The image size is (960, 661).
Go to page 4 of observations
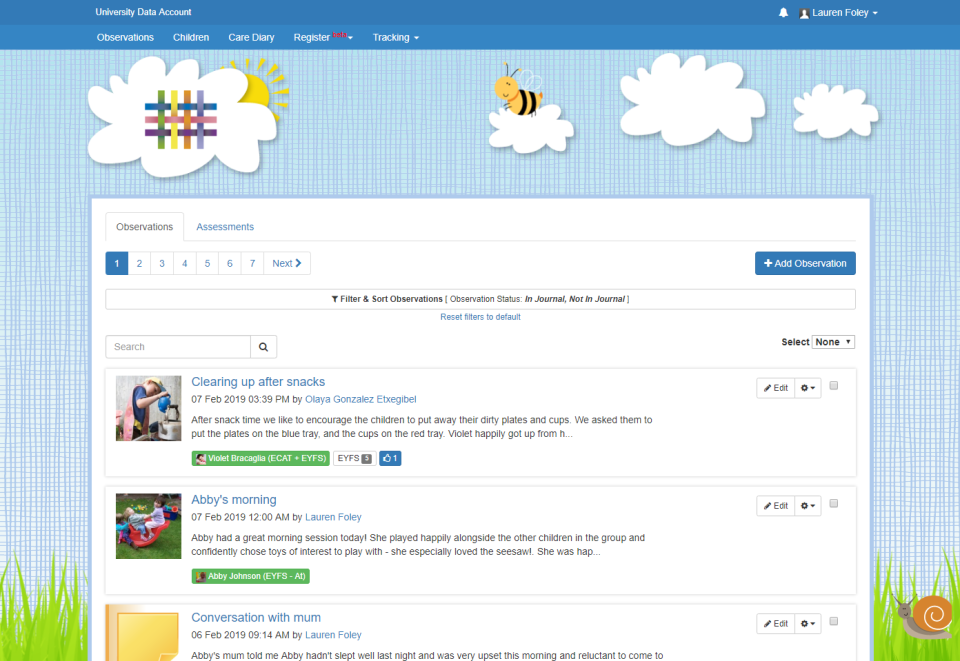(x=184, y=263)
